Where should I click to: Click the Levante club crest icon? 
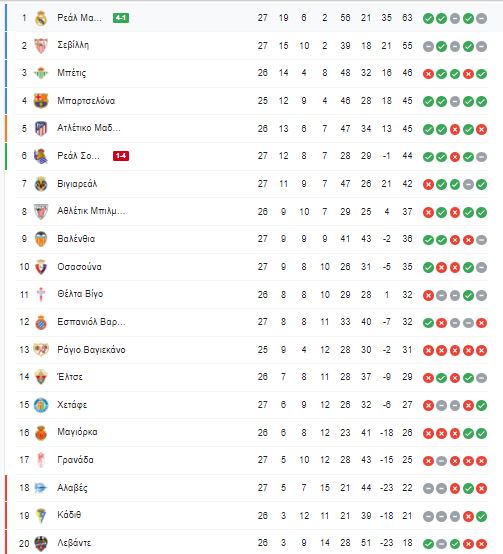pos(41,543)
